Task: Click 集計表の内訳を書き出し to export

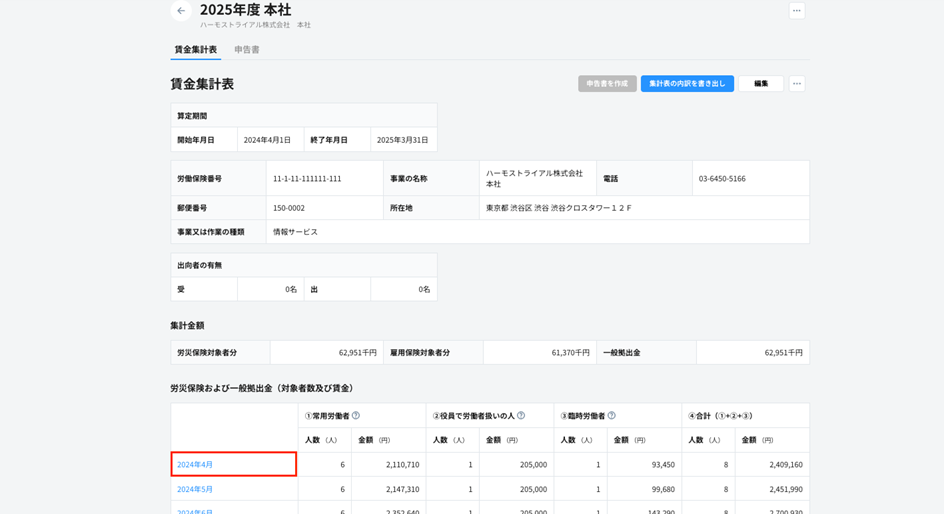Action: tap(687, 84)
